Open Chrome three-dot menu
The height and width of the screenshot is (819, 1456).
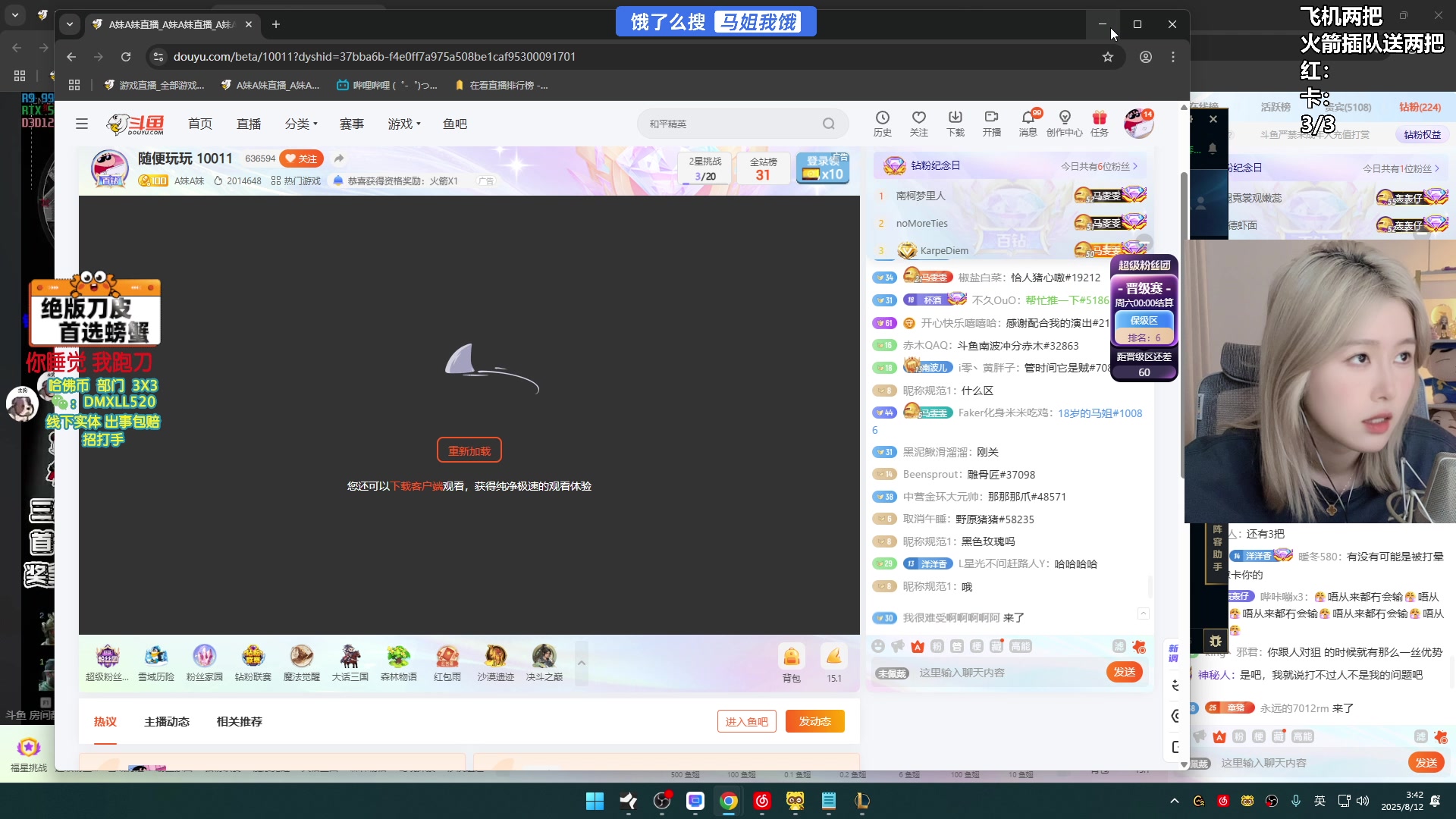coord(1173,57)
